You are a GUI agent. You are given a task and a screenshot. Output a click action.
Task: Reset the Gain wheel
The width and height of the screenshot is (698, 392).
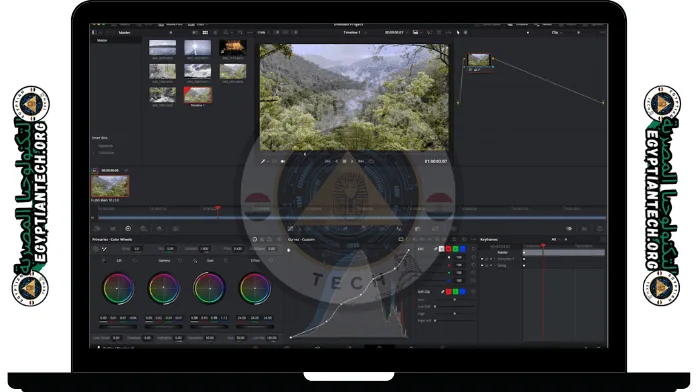pos(226,260)
